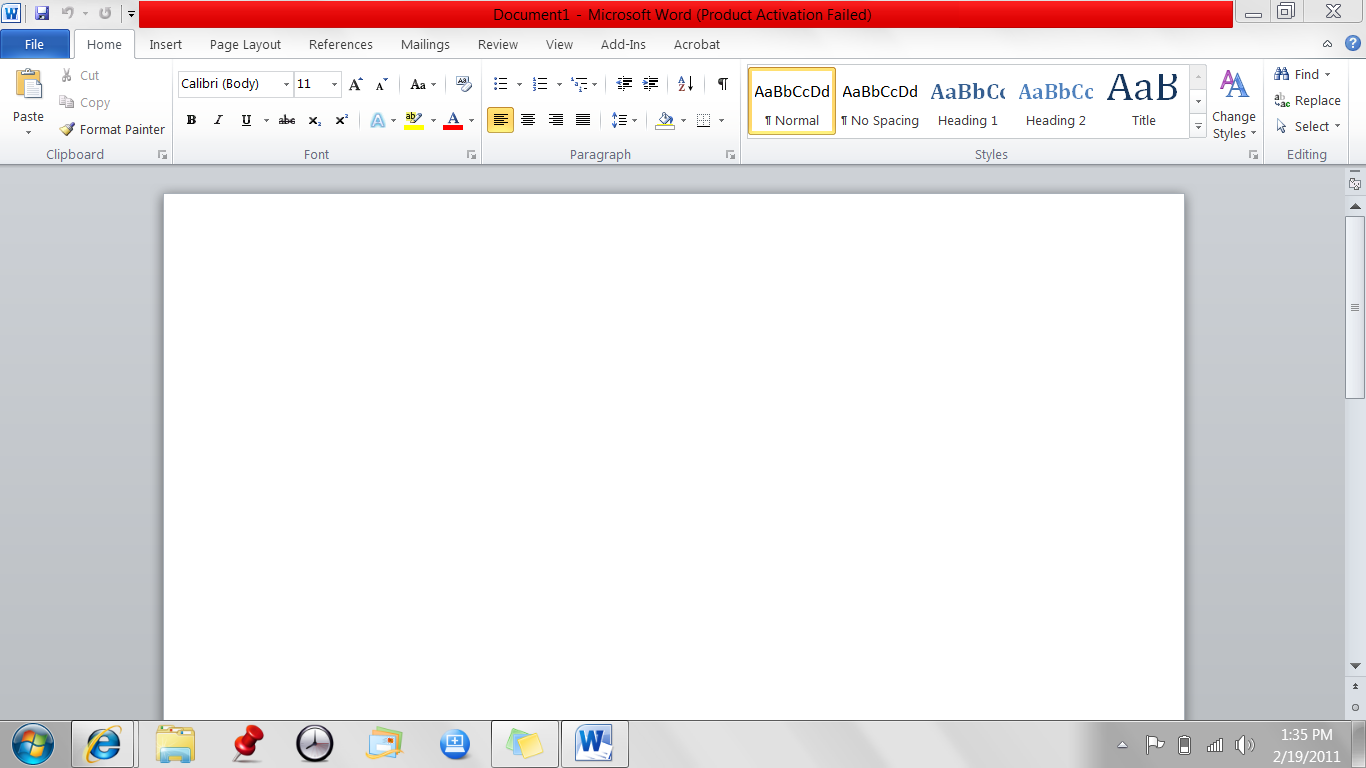Click the Replace button
Image resolution: width=1366 pixels, height=768 pixels.
point(1307,101)
